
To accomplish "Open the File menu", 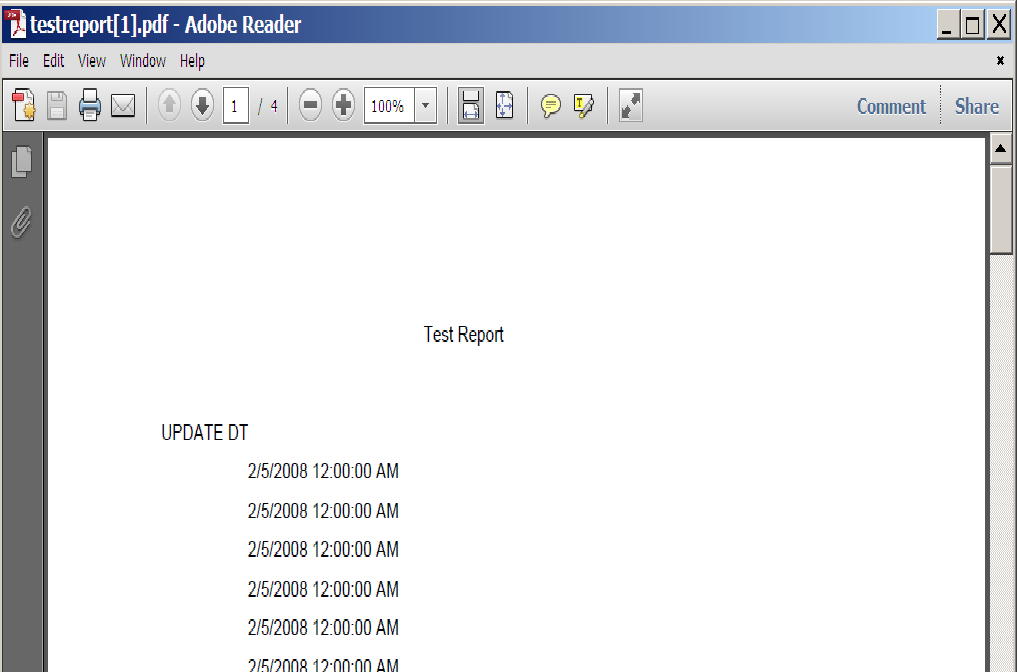I will pyautogui.click(x=18, y=61).
